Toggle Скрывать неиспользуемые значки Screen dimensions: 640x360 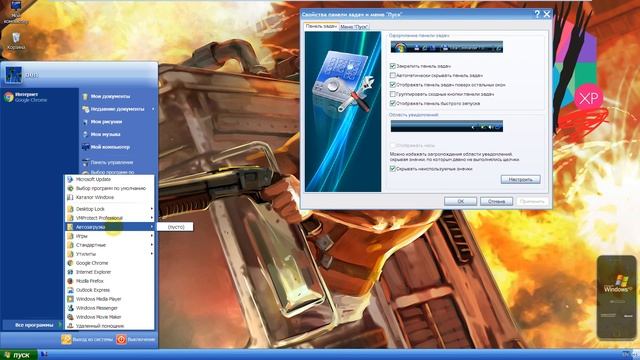393,169
